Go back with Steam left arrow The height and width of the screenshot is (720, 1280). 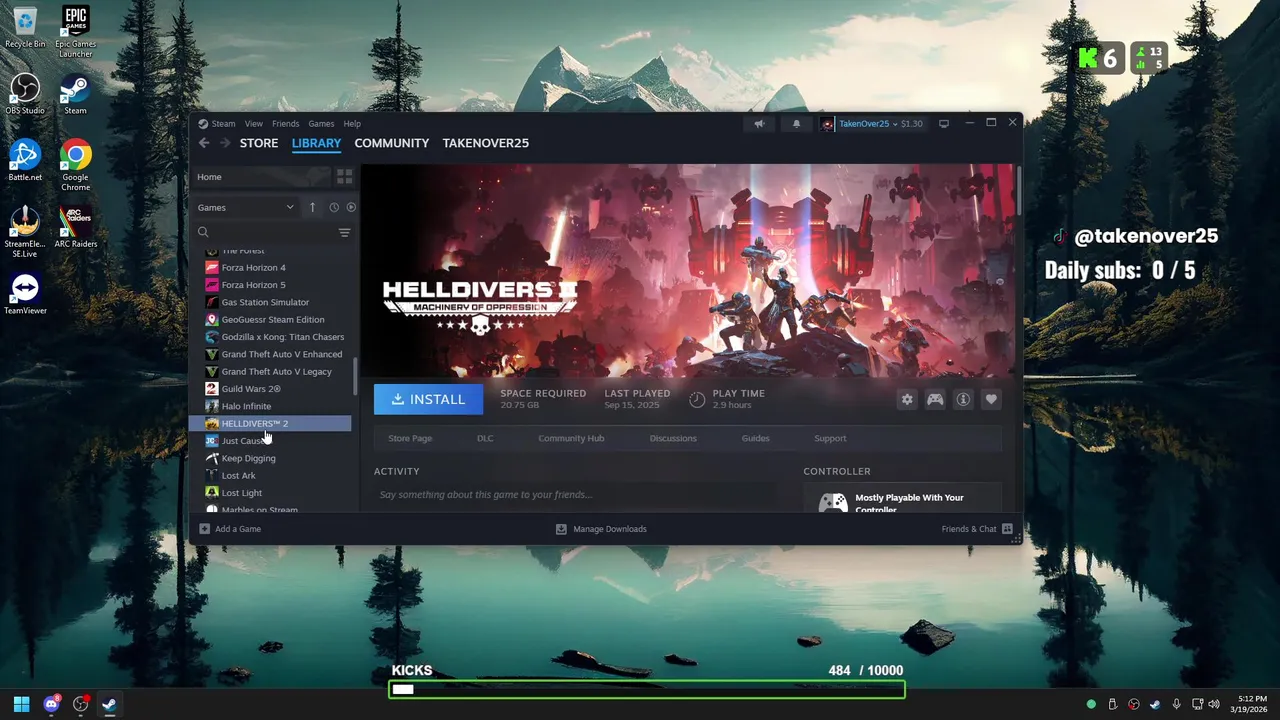[204, 143]
